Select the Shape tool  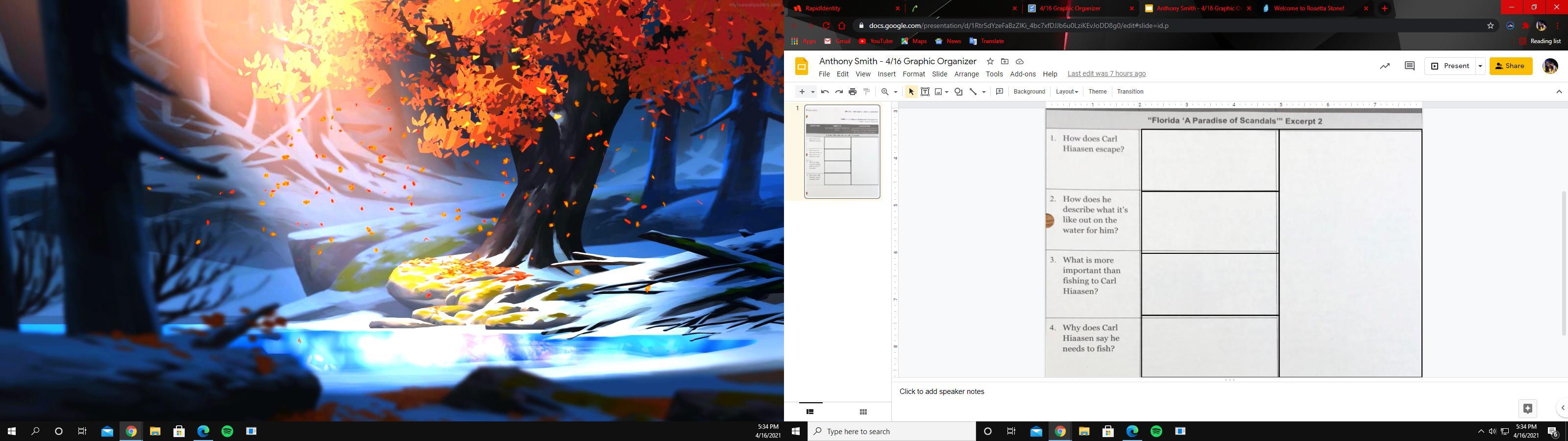(959, 92)
